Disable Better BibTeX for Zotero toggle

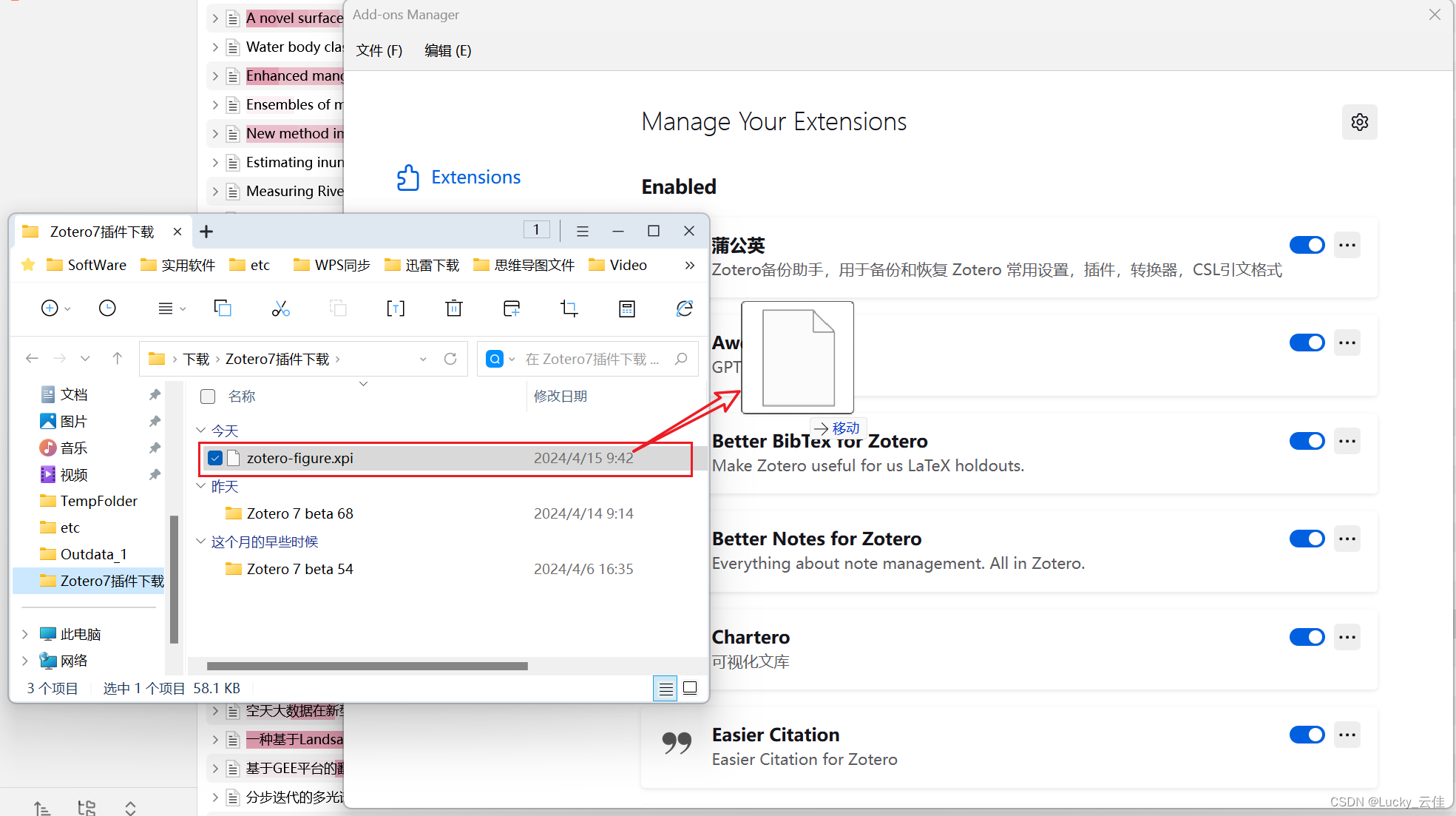[x=1307, y=442]
